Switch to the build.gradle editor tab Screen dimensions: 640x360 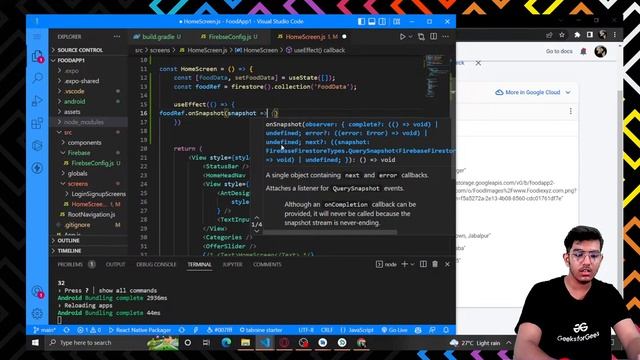pos(158,37)
